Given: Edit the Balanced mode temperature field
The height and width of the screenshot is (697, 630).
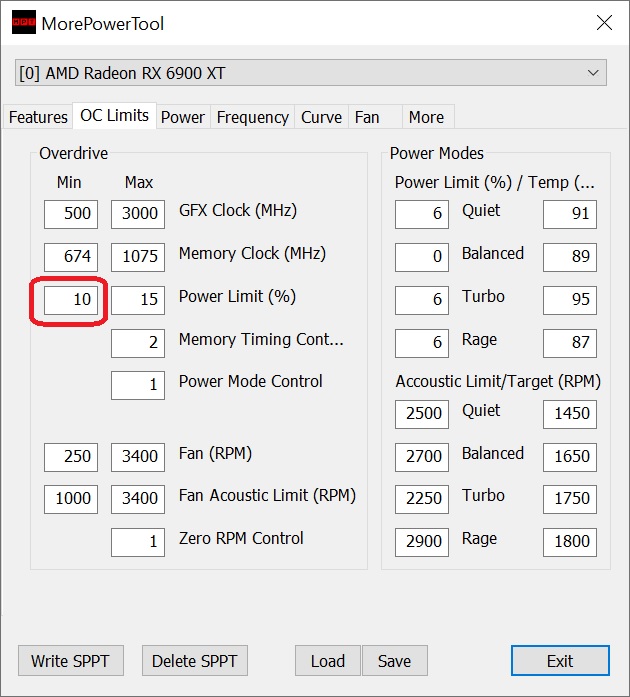Looking at the screenshot, I should (570, 257).
